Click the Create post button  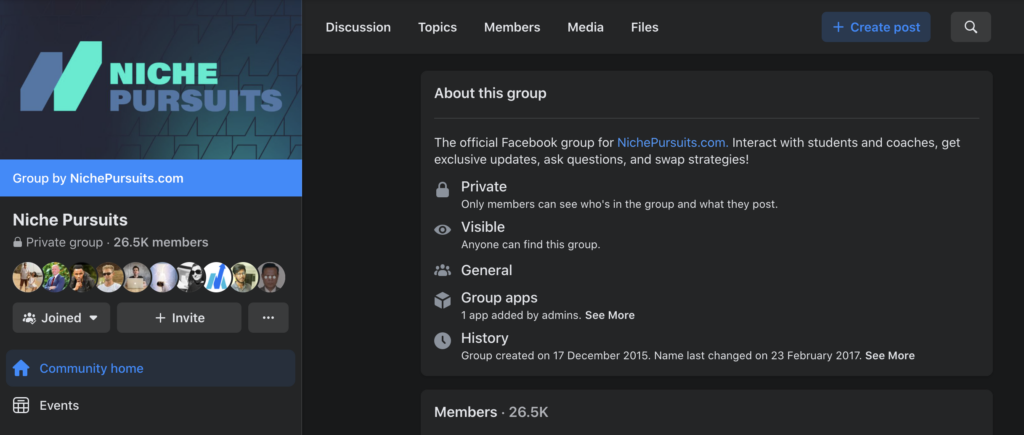click(876, 27)
